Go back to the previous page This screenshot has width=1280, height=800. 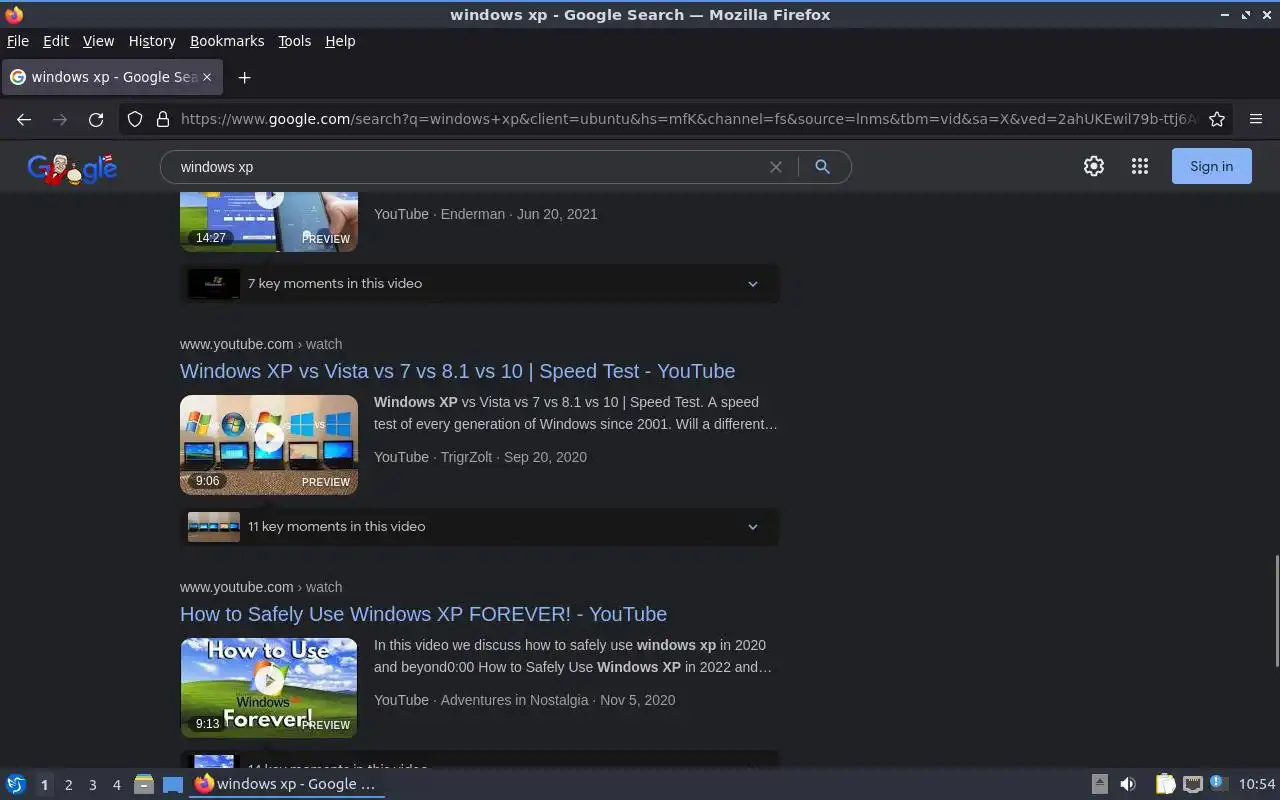(x=24, y=119)
